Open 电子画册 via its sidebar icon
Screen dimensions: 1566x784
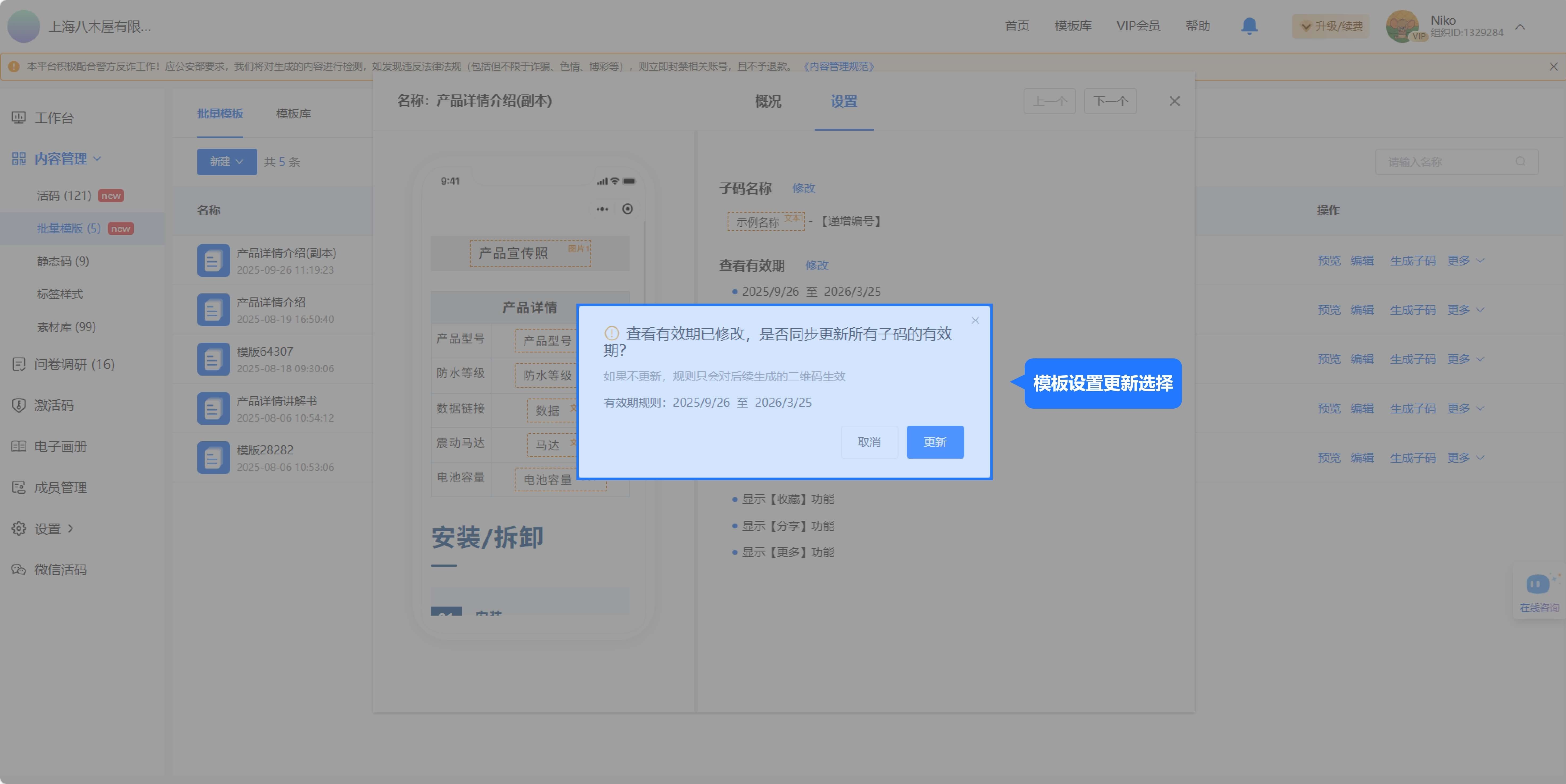pyautogui.click(x=18, y=447)
